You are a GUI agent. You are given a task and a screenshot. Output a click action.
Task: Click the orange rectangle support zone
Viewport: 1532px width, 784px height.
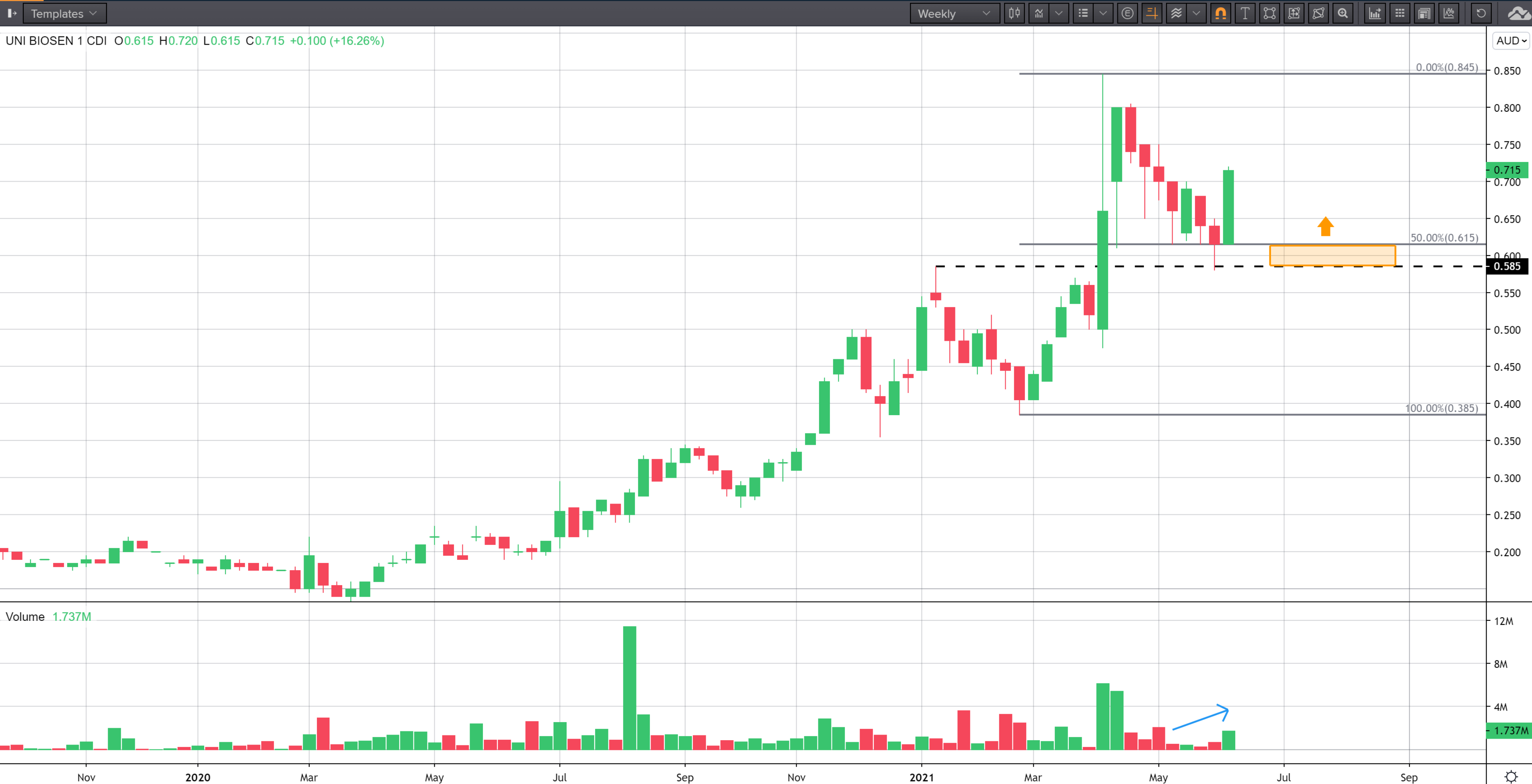tap(1332, 256)
